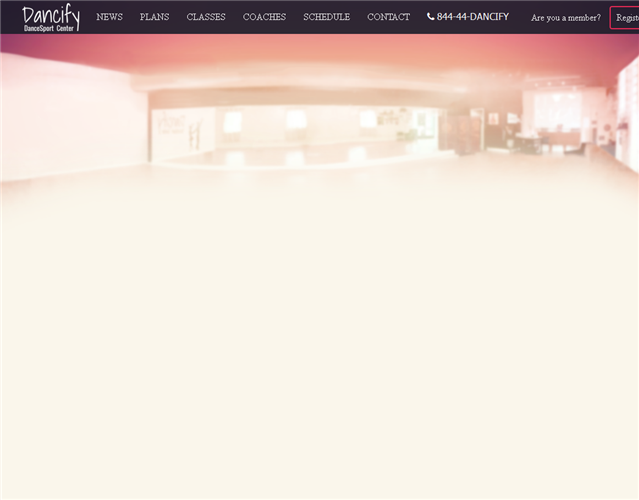The height and width of the screenshot is (500, 639).
Task: Navigate to the CONTACT page
Action: click(x=388, y=17)
